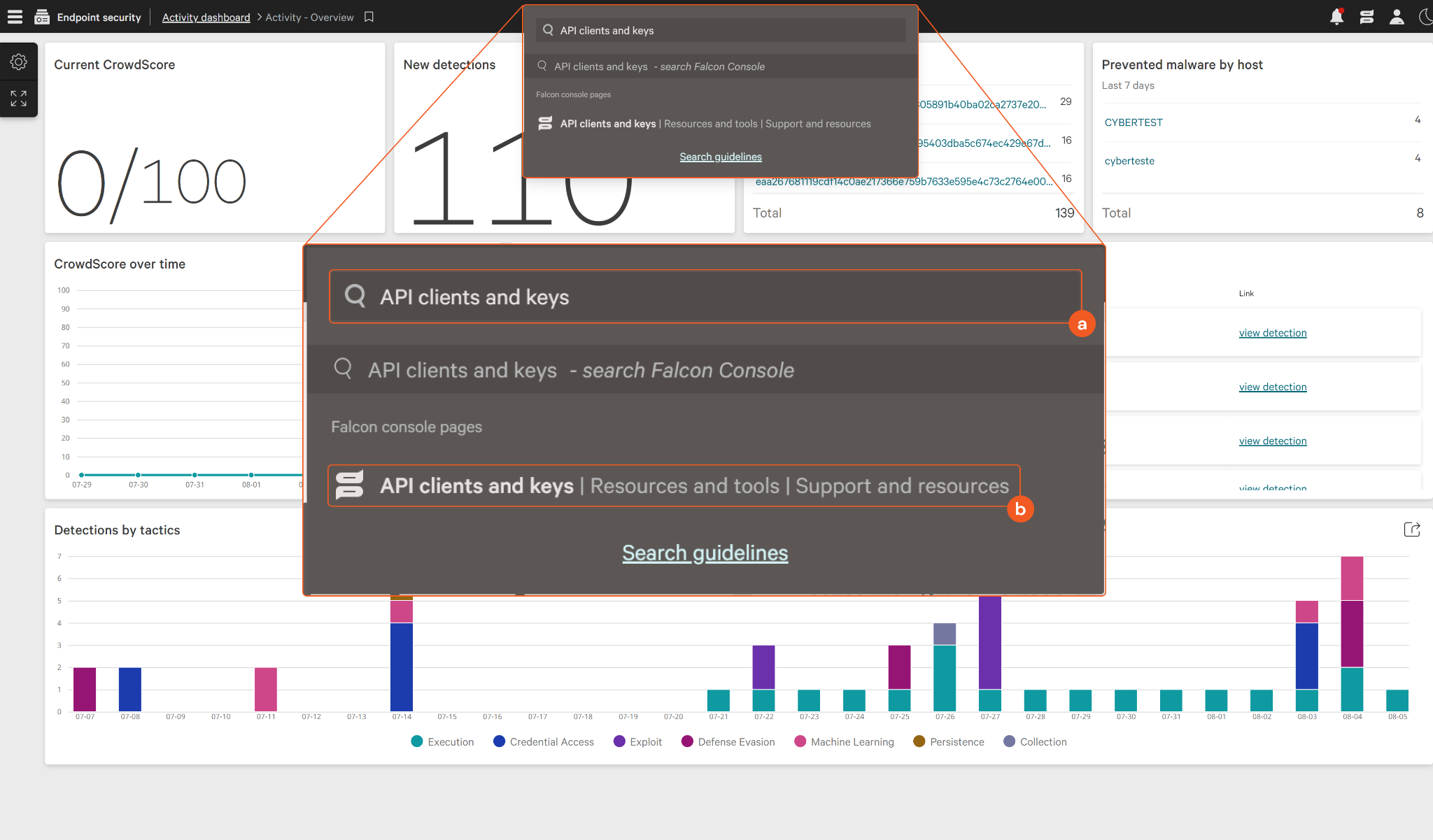Open the Activity dashboard breadcrumb link
Image resolution: width=1433 pixels, height=840 pixels.
pos(206,17)
